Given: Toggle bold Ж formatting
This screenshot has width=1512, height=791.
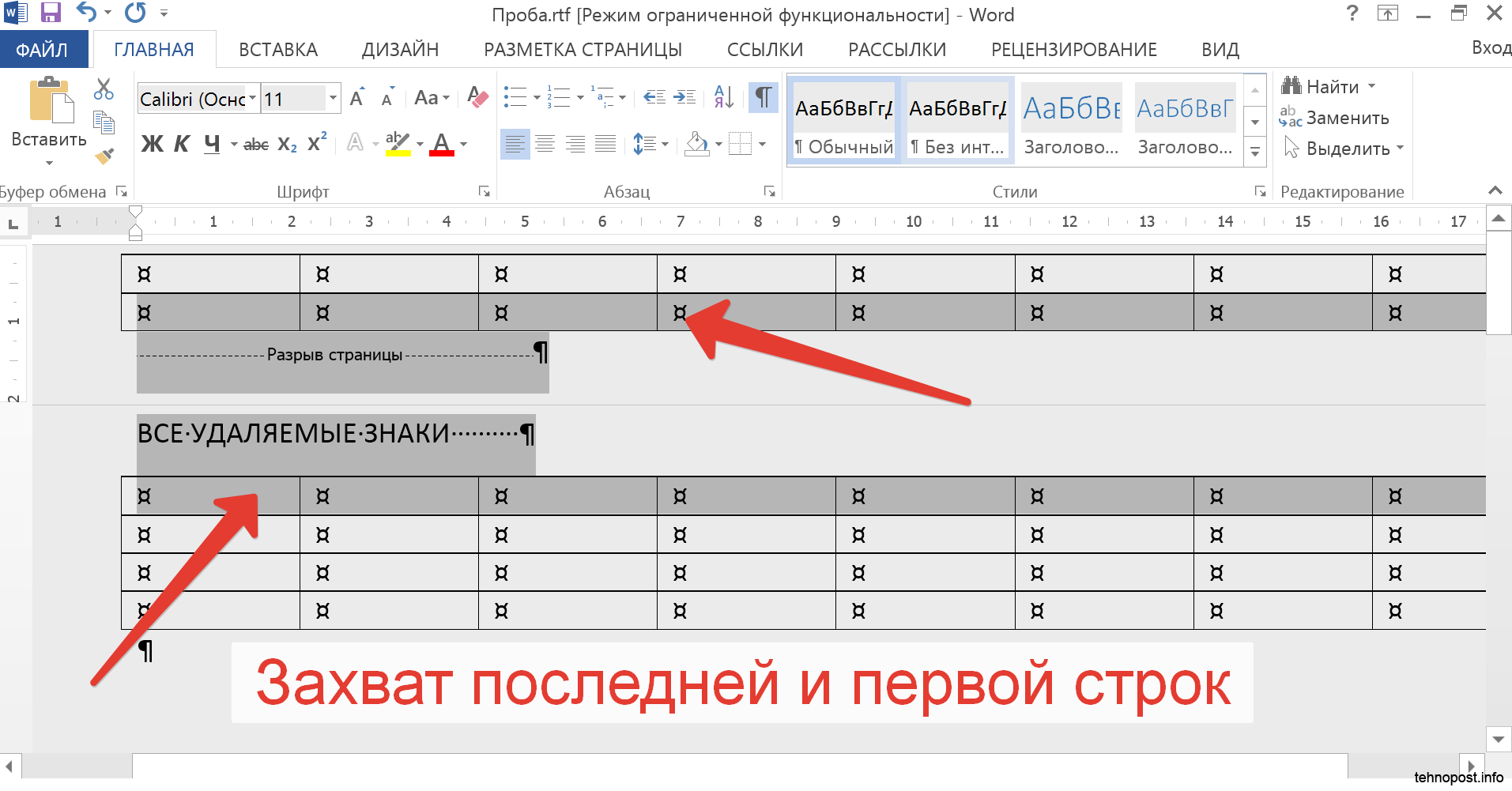Looking at the screenshot, I should [152, 144].
